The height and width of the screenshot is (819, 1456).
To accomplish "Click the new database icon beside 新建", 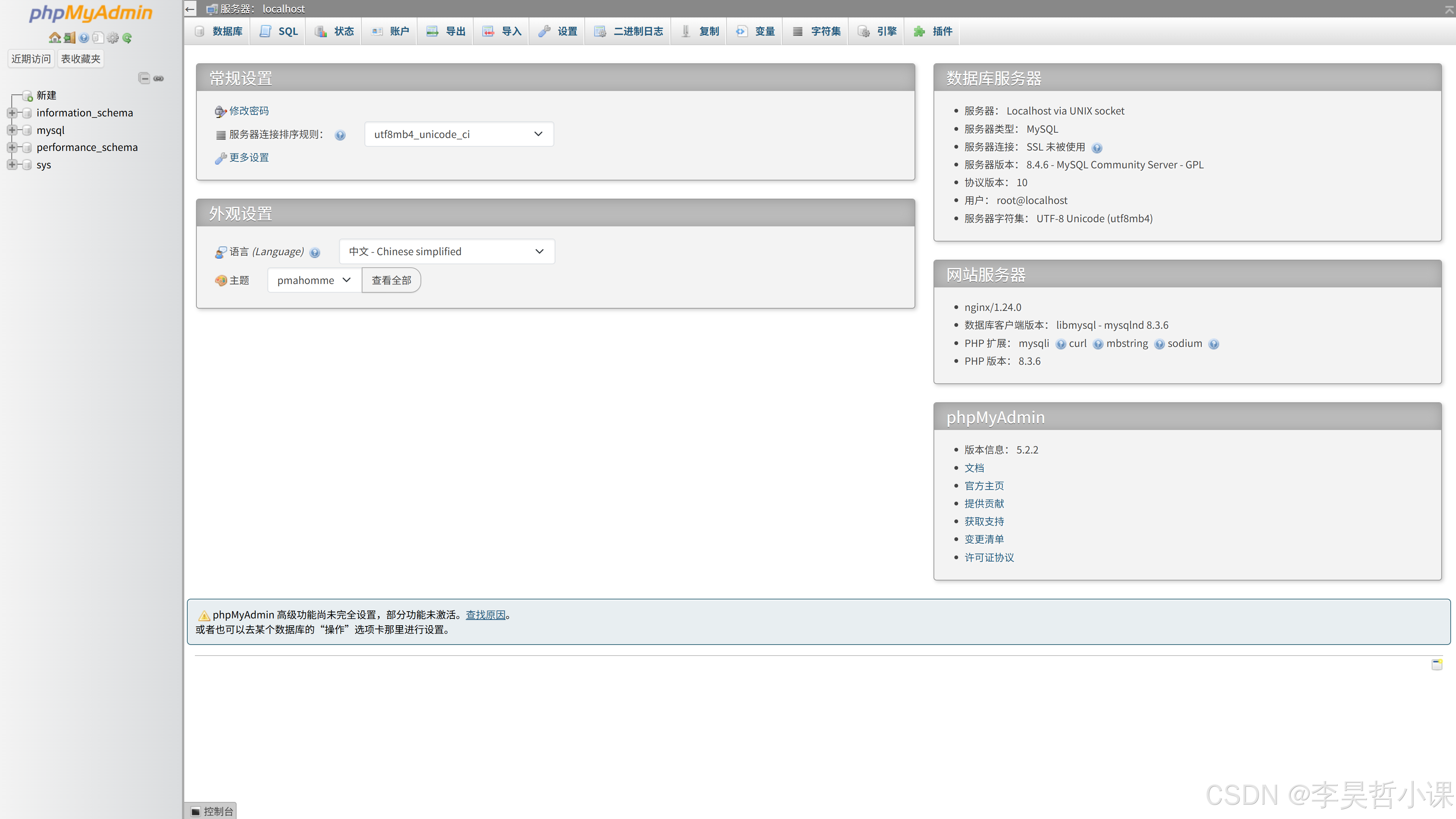I will point(27,96).
